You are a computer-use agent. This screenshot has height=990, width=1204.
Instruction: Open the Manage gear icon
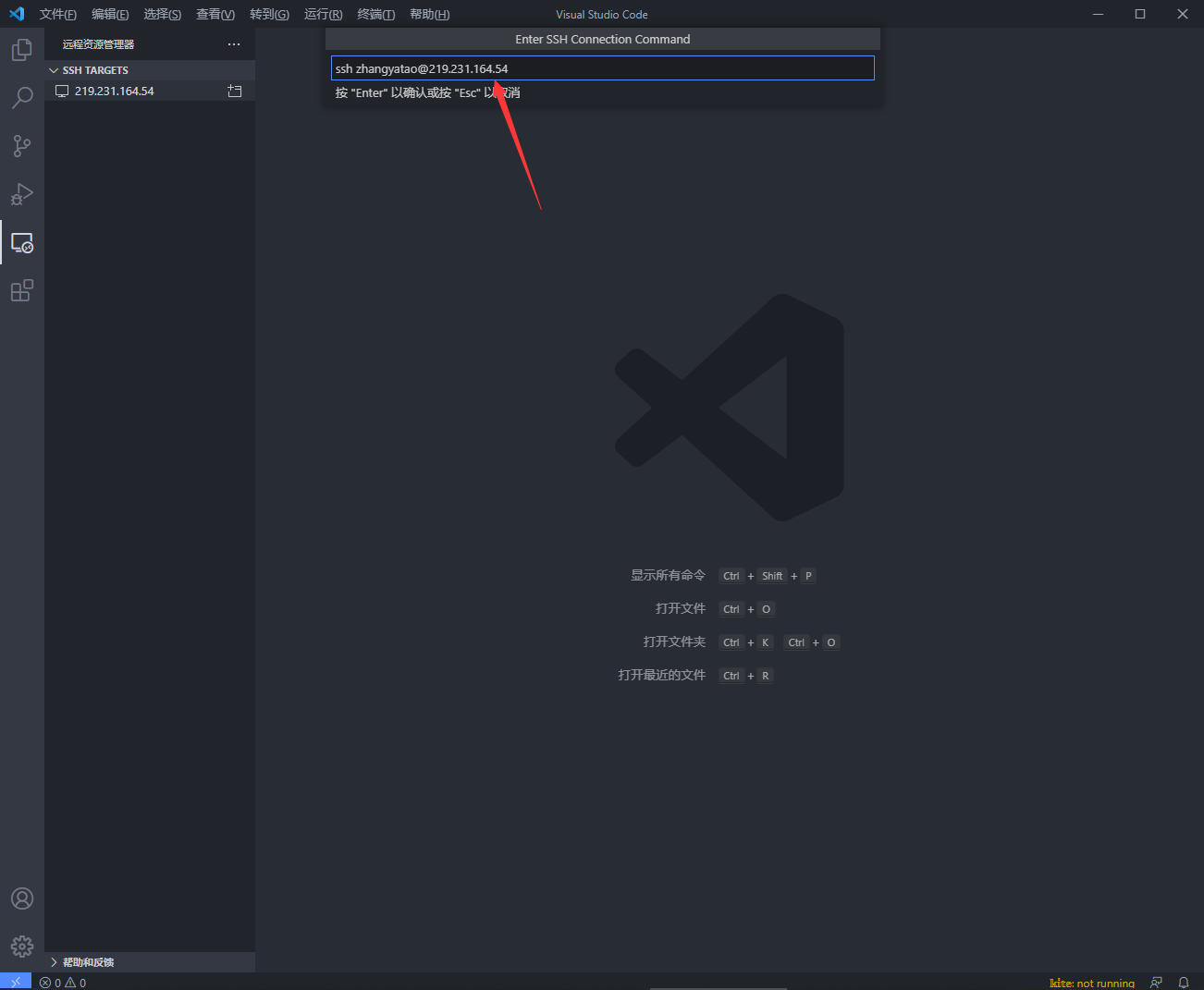coord(22,947)
